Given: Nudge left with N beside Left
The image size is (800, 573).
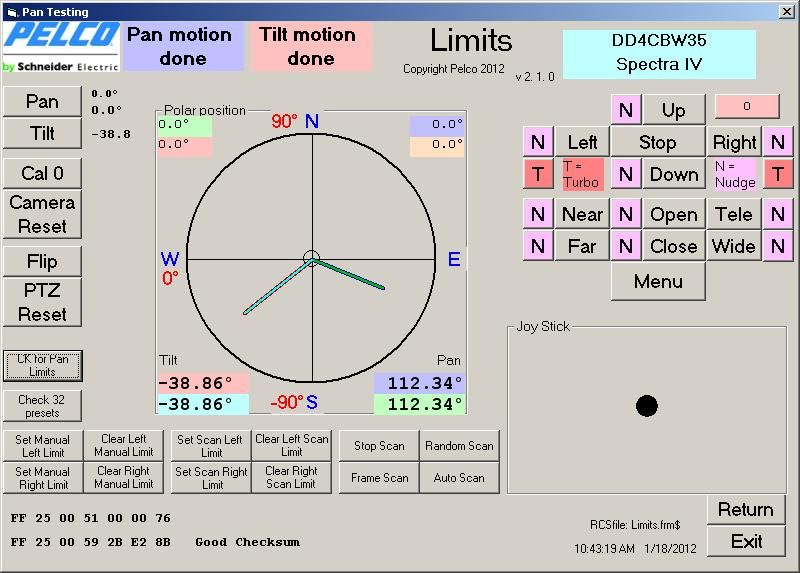Looking at the screenshot, I should [x=538, y=142].
